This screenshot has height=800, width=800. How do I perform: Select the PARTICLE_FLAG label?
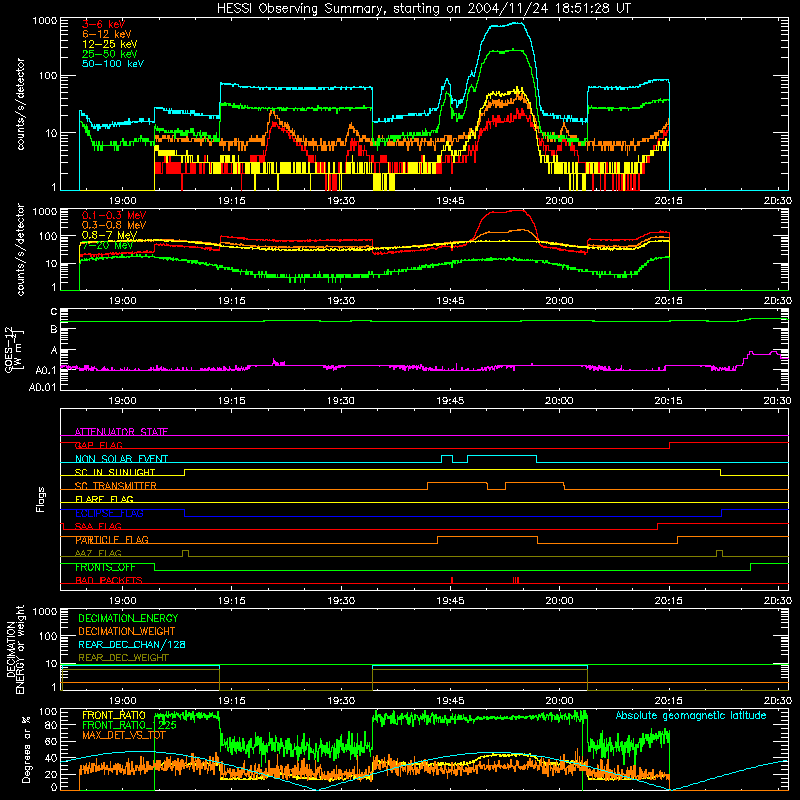(x=112, y=540)
